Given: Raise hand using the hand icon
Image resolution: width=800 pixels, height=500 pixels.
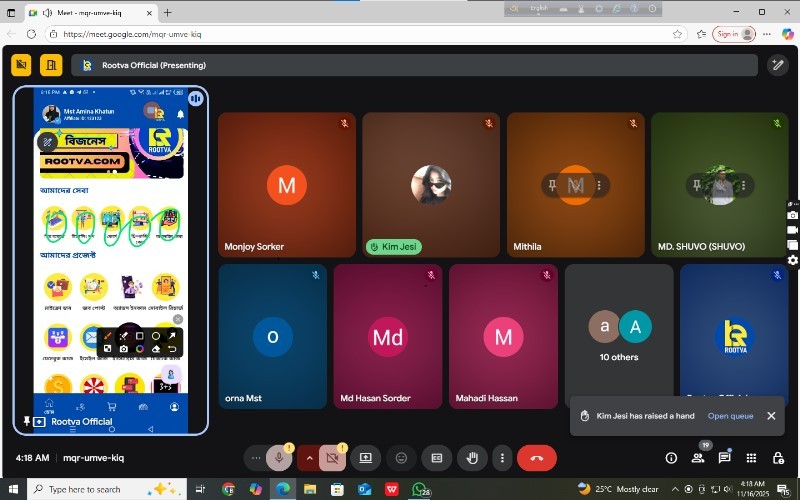Looking at the screenshot, I should click(x=472, y=458).
